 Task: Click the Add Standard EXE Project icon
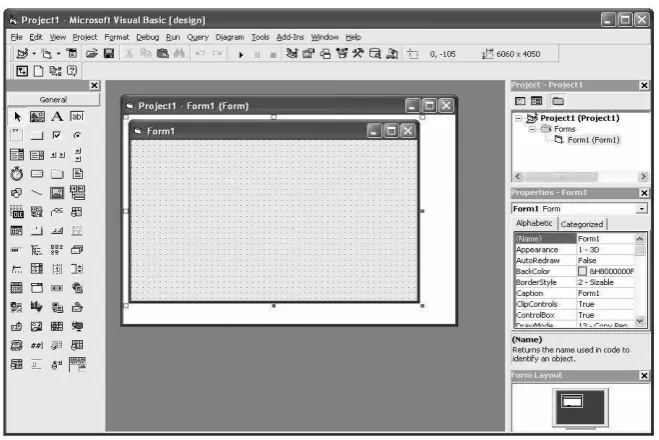22,53
